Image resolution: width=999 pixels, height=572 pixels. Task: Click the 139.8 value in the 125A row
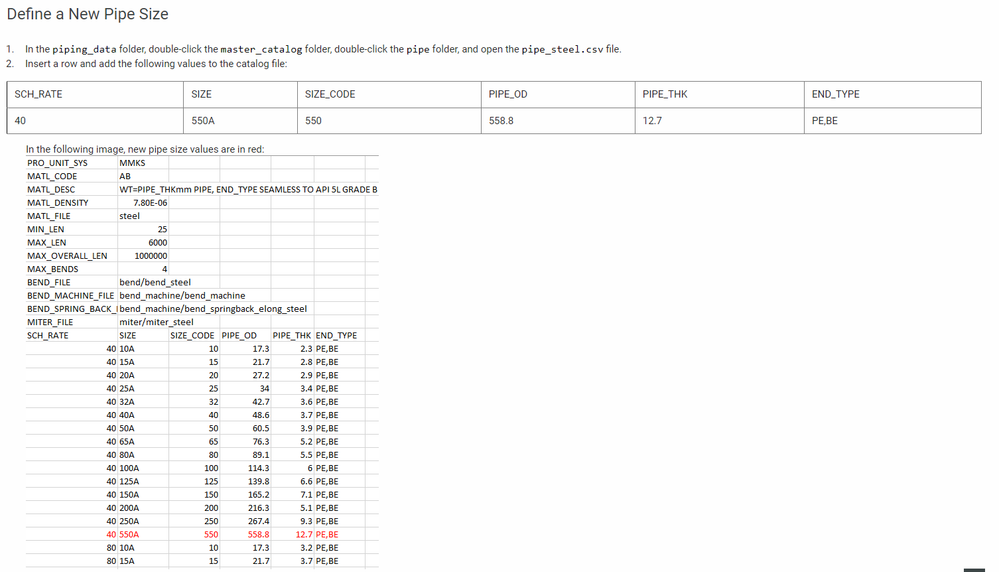[259, 482]
